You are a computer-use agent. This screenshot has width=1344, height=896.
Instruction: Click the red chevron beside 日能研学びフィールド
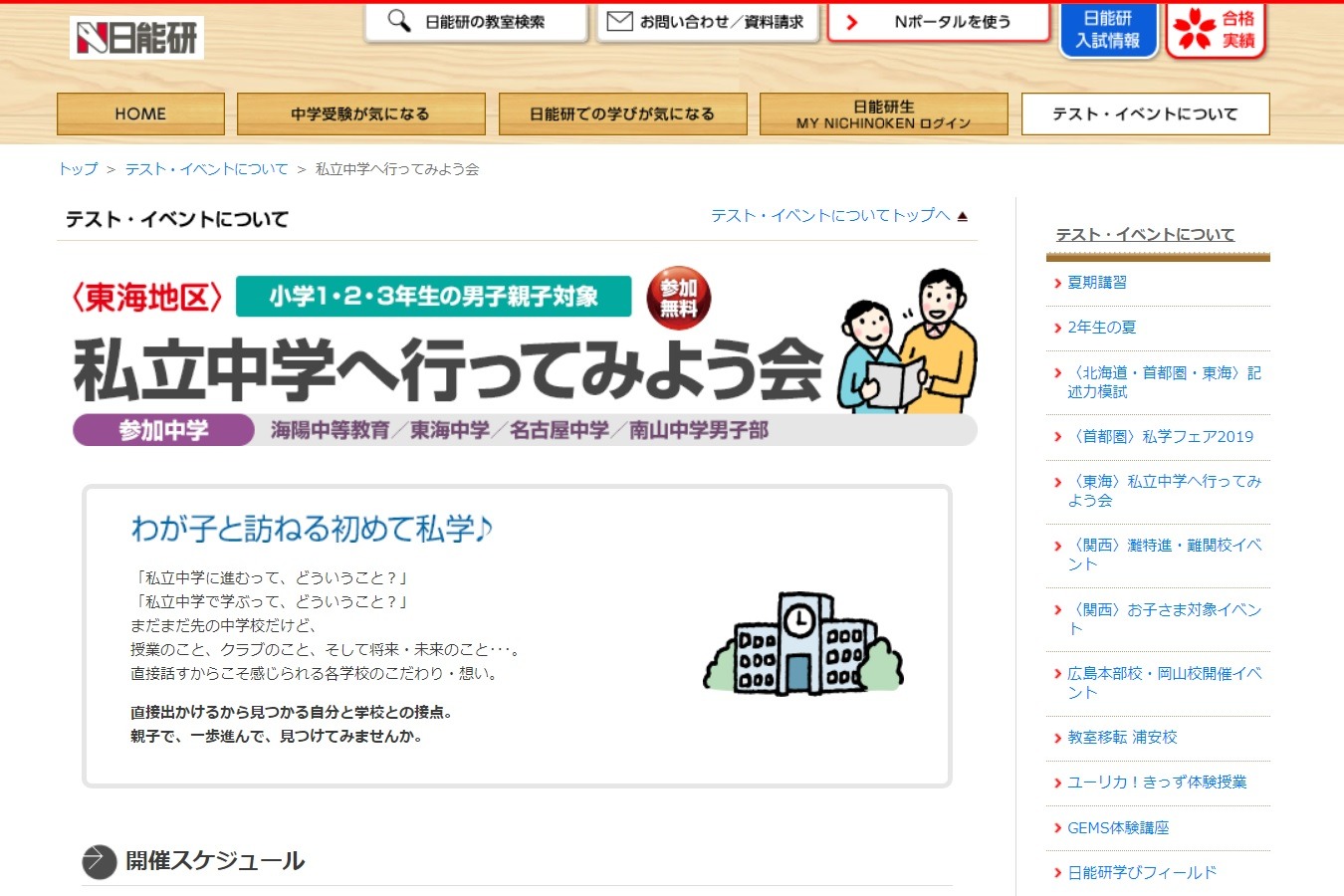pos(1057,874)
